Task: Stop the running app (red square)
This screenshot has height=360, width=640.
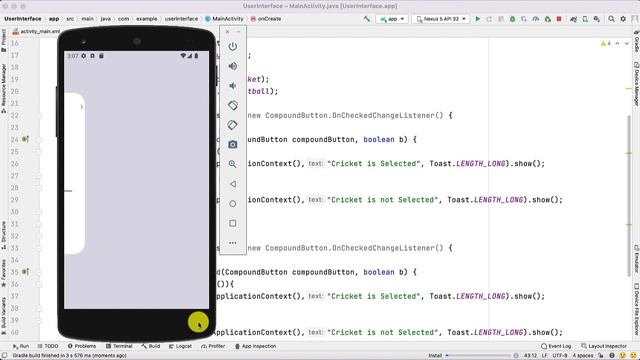Action: pos(559,19)
